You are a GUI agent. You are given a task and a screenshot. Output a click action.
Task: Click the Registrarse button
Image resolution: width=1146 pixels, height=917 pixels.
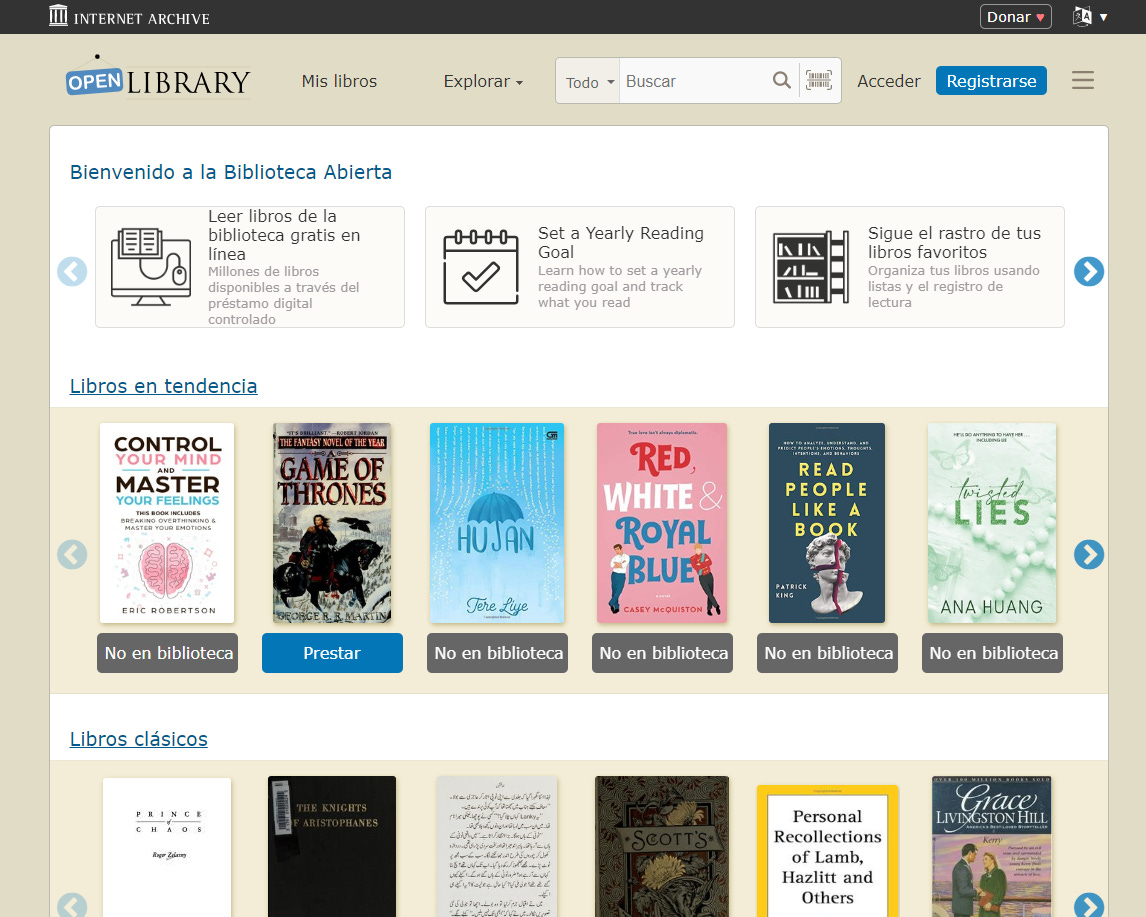(x=991, y=80)
